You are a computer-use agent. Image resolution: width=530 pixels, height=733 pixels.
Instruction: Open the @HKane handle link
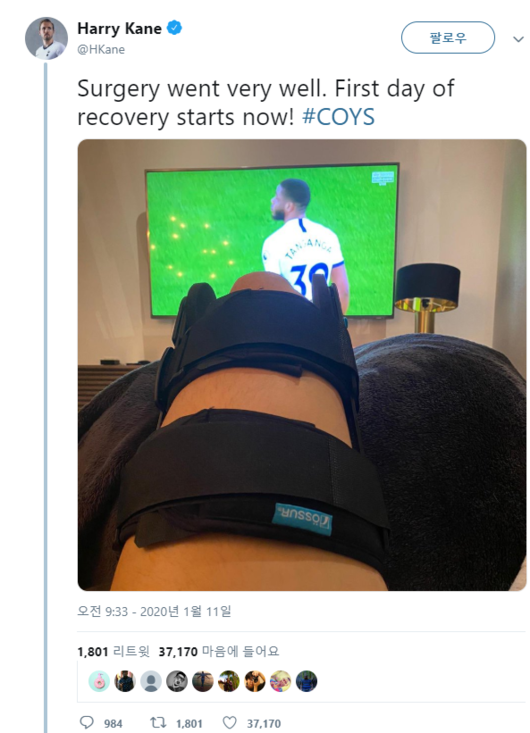tap(101, 50)
